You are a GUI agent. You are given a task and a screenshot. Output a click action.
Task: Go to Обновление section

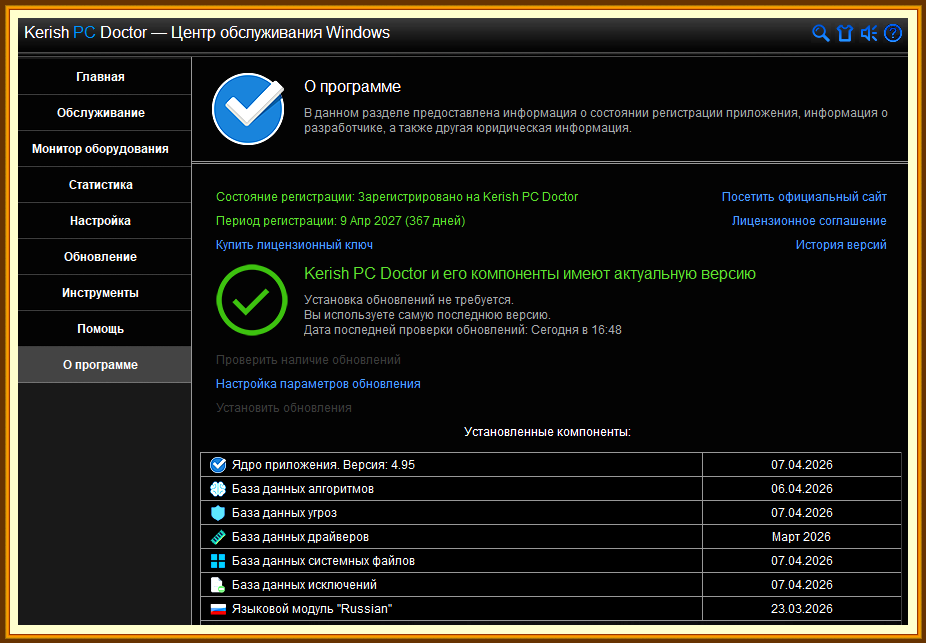105,257
